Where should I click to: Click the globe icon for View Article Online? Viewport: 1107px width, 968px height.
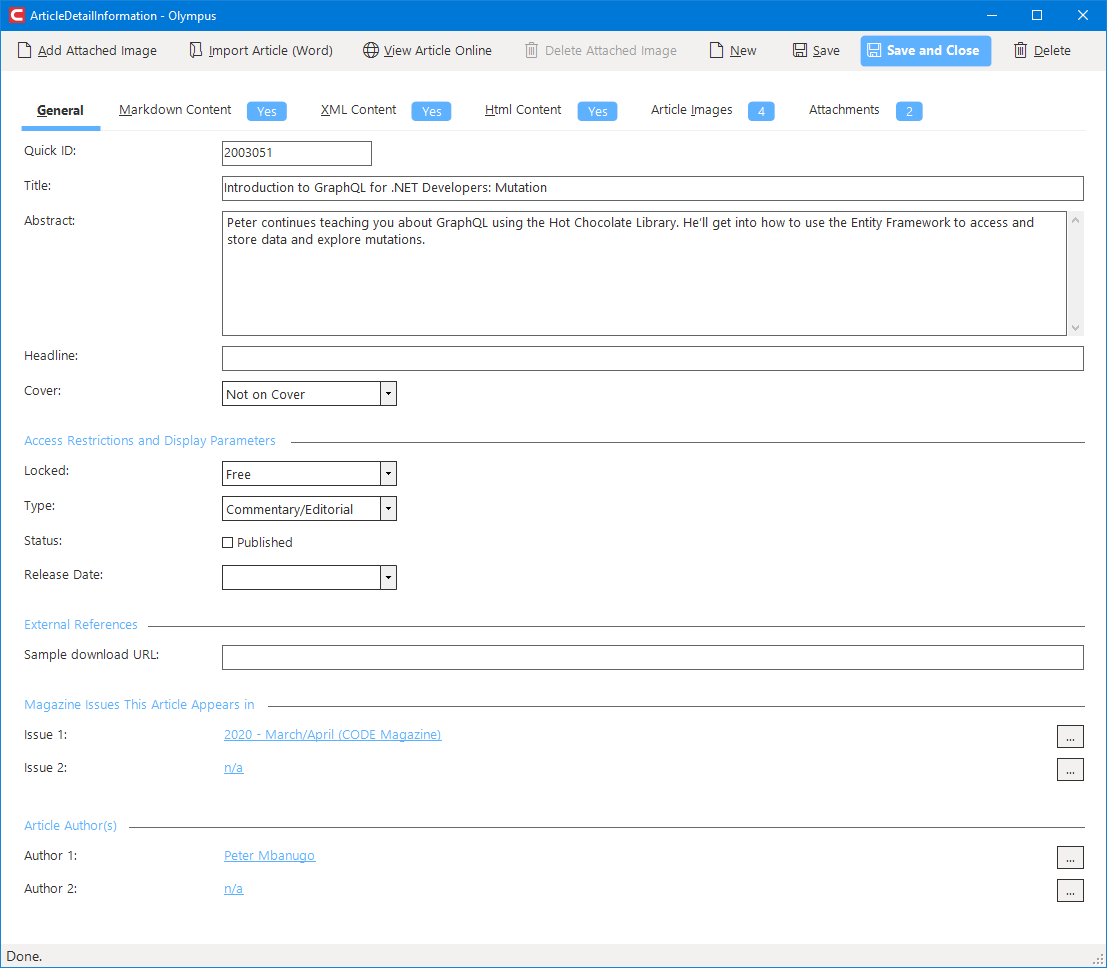[371, 50]
